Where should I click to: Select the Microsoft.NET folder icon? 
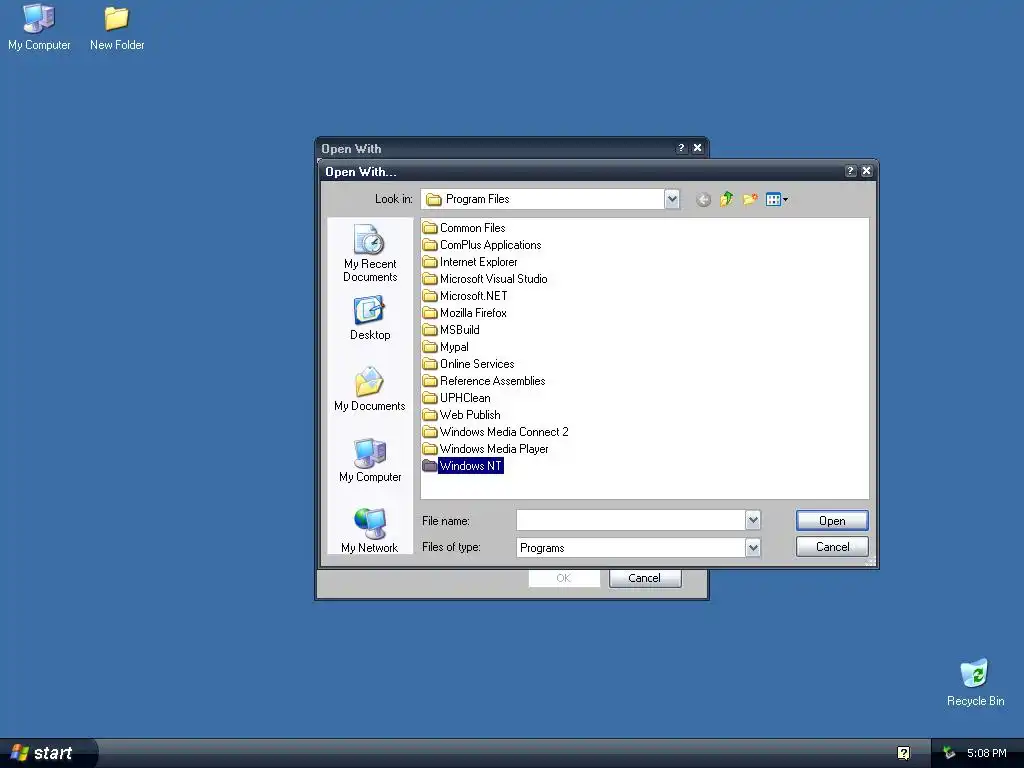coord(429,296)
